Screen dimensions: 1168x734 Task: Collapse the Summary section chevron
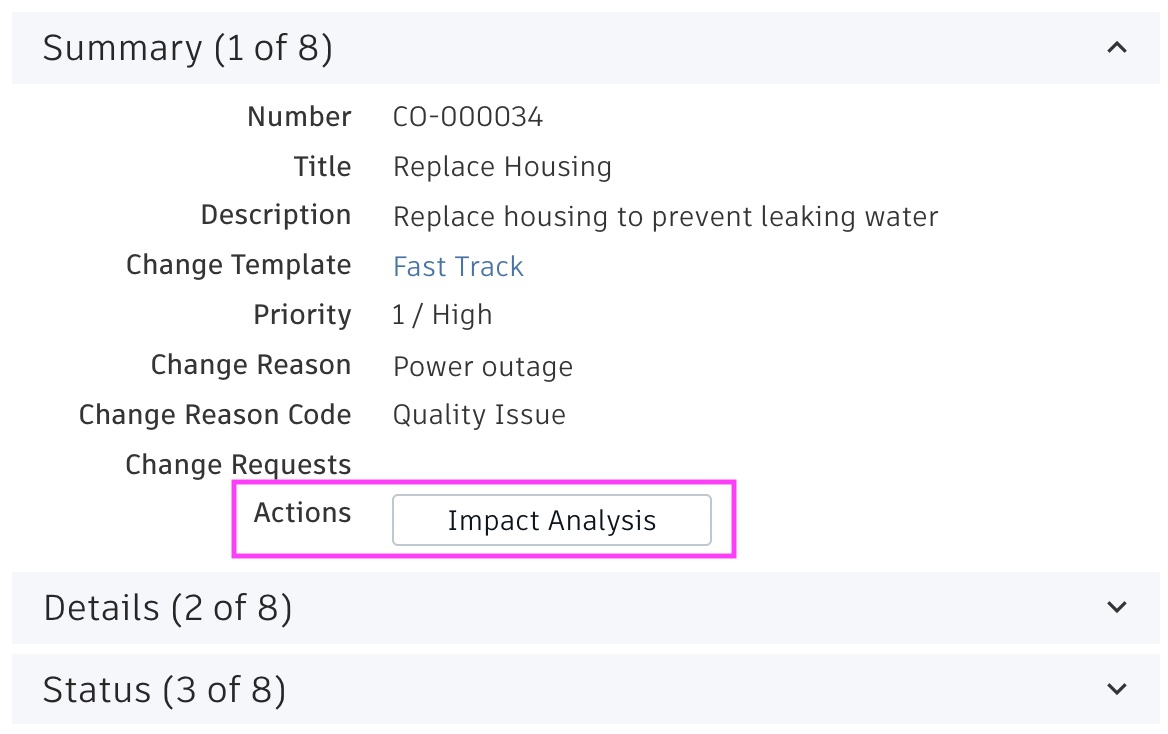point(1117,47)
